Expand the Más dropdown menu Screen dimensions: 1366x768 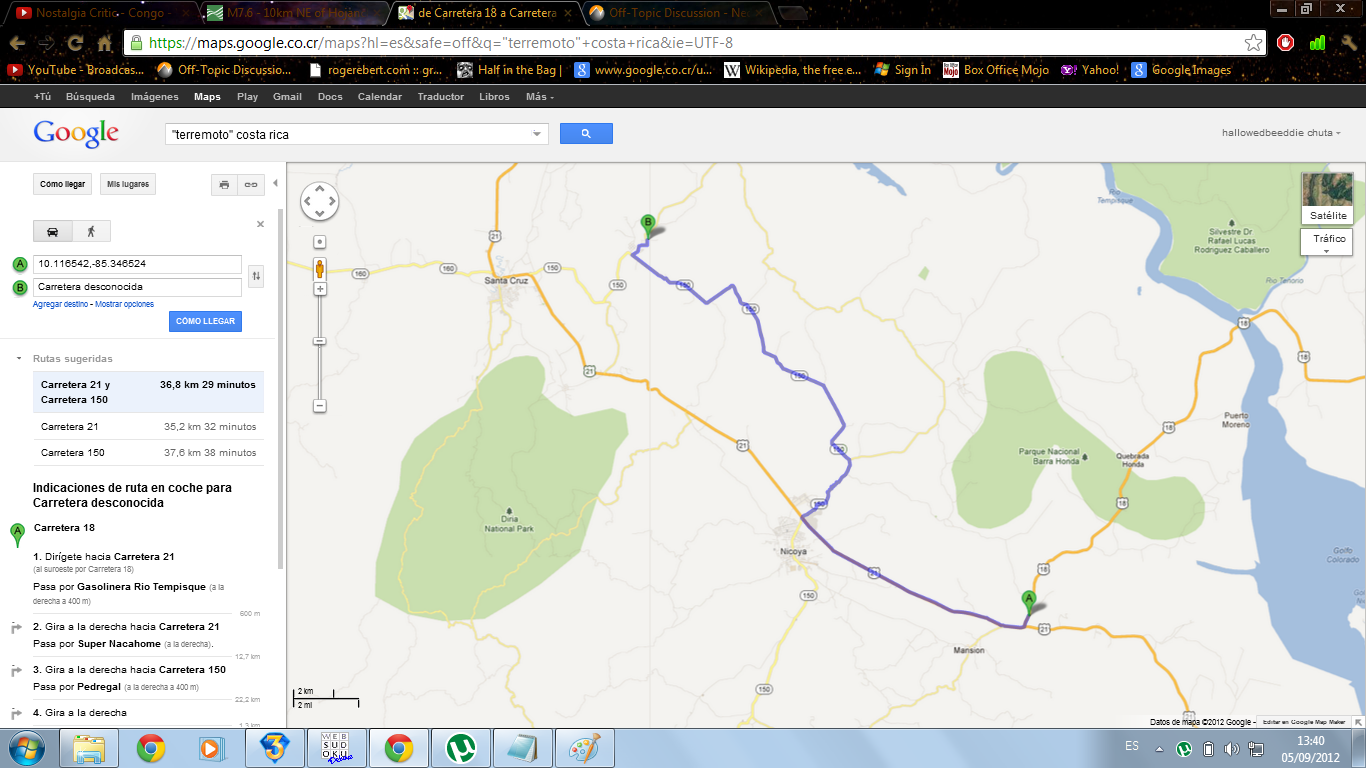(540, 97)
